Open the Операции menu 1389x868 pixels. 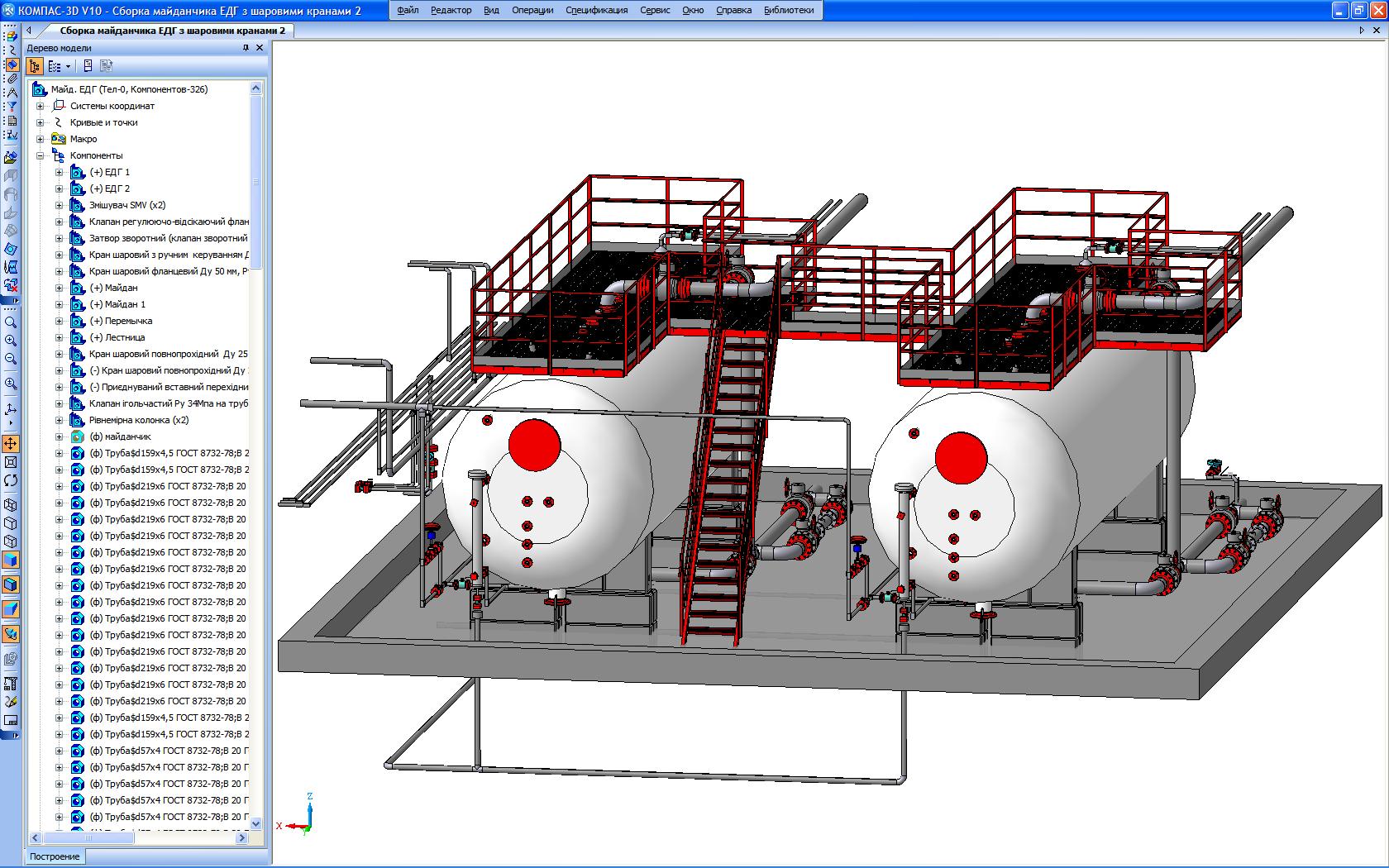[532, 10]
